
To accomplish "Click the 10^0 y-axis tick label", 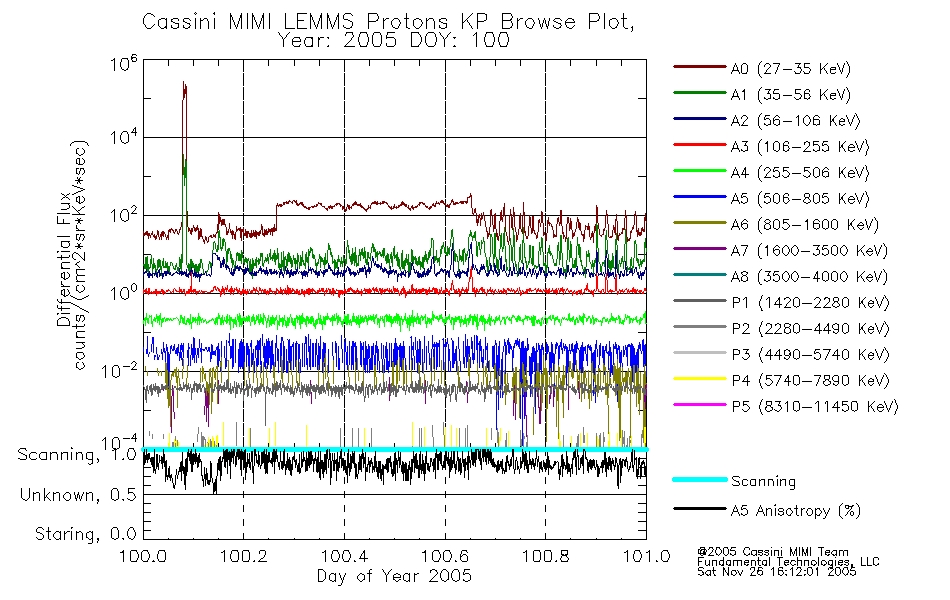I will coord(124,293).
